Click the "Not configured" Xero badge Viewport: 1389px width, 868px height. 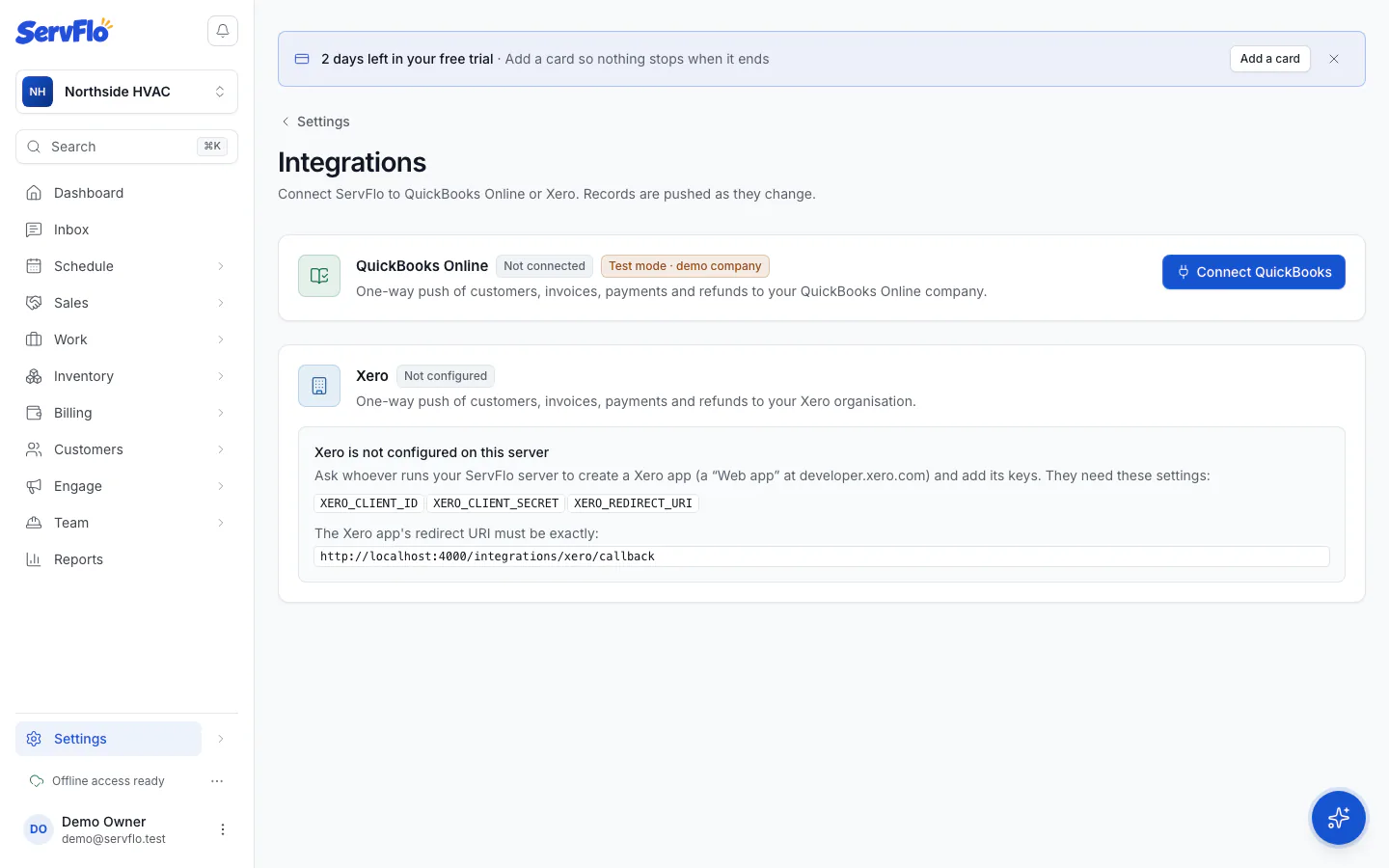tap(446, 376)
